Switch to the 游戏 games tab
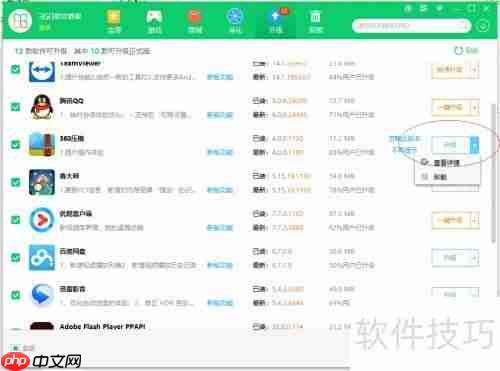Viewport: 500px width, 371px height. tap(154, 21)
